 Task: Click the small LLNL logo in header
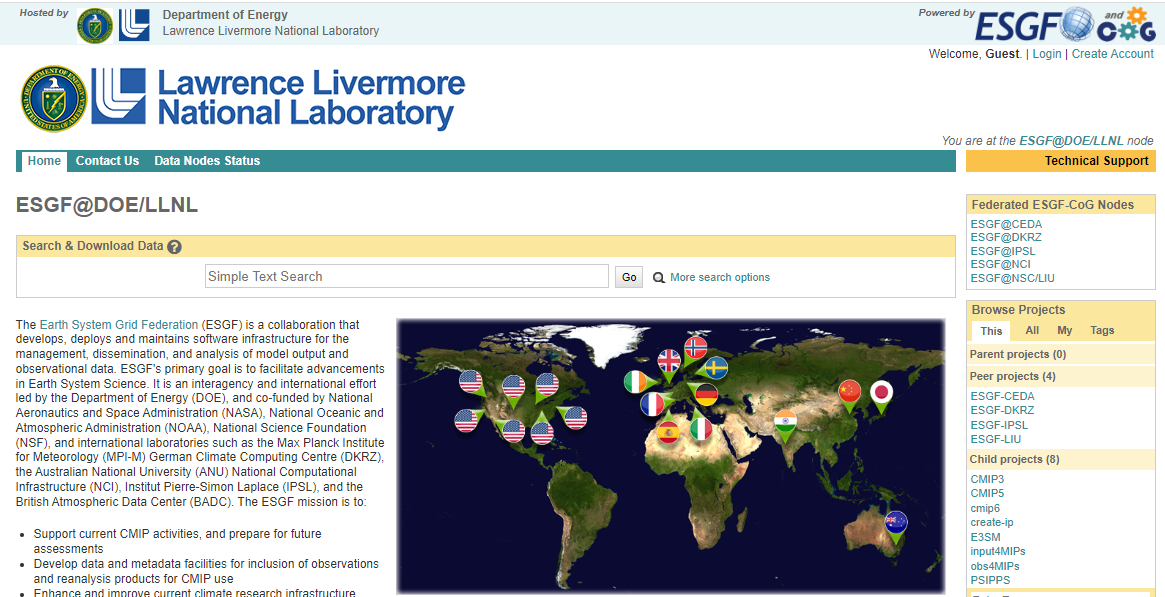[x=134, y=25]
